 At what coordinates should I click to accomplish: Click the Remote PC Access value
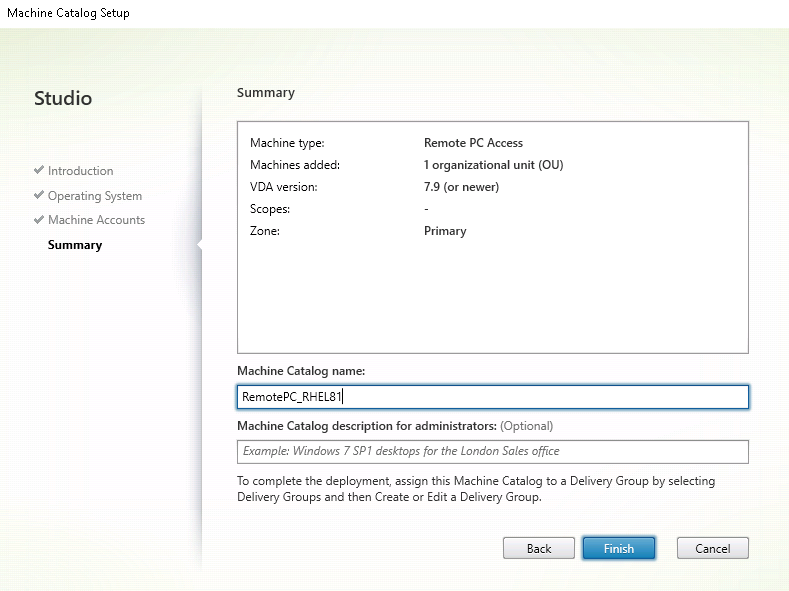(x=473, y=143)
